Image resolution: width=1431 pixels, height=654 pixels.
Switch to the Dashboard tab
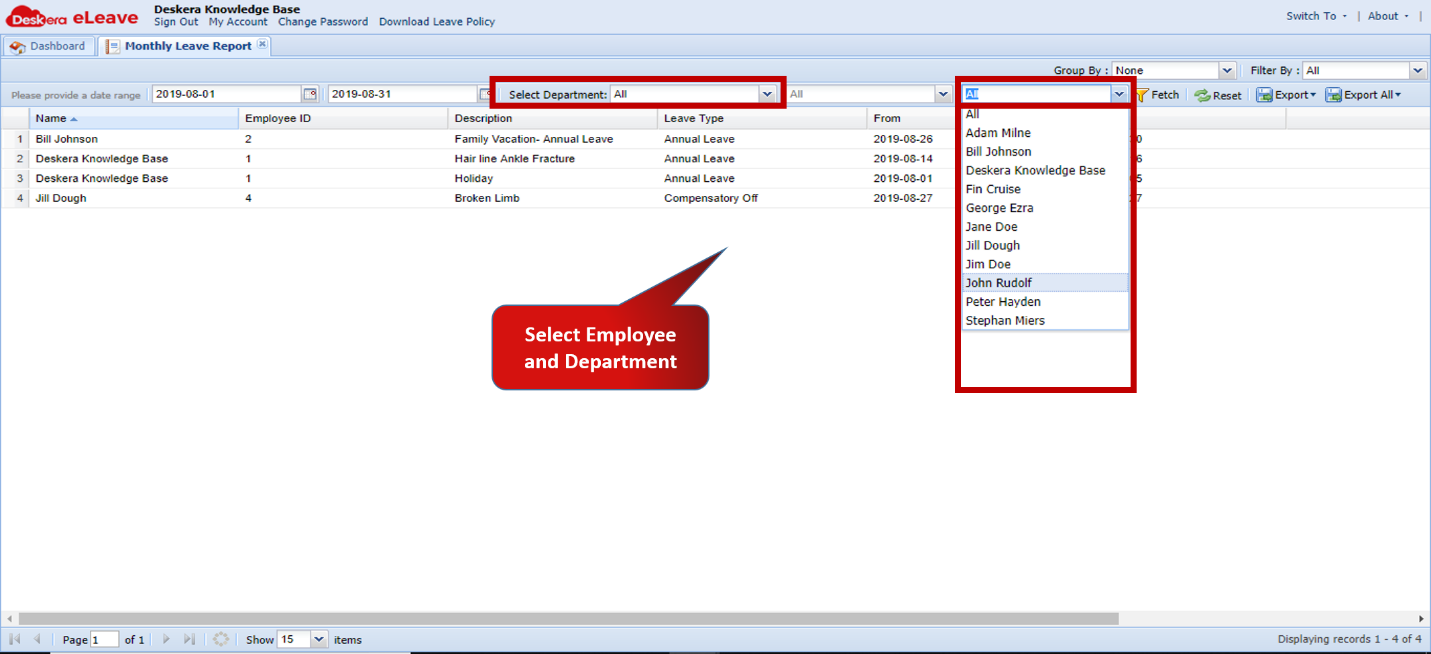[49, 46]
